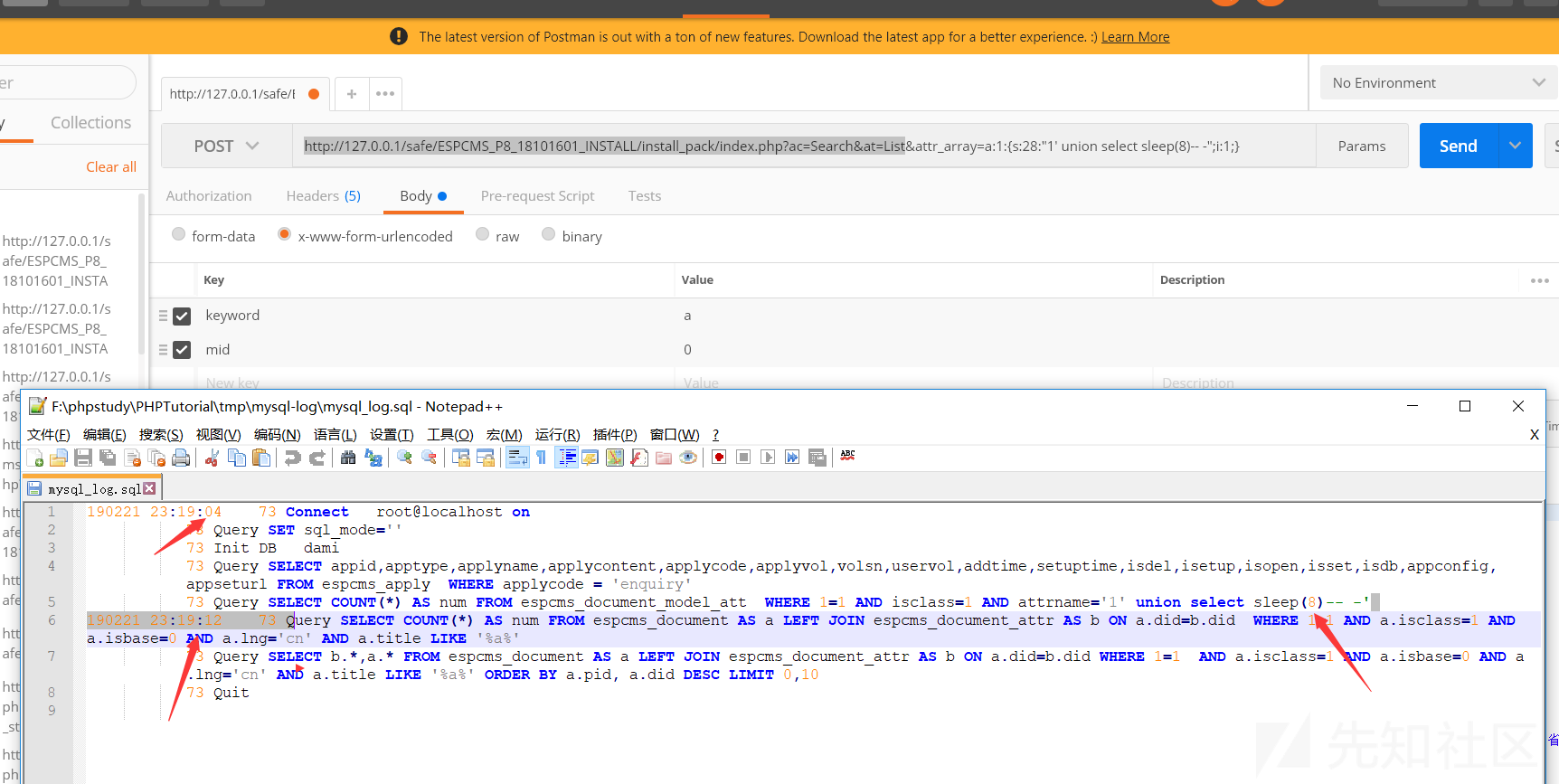1559x784 pixels.
Task: Click New file icon in Notepad++ toolbar
Action: point(34,458)
